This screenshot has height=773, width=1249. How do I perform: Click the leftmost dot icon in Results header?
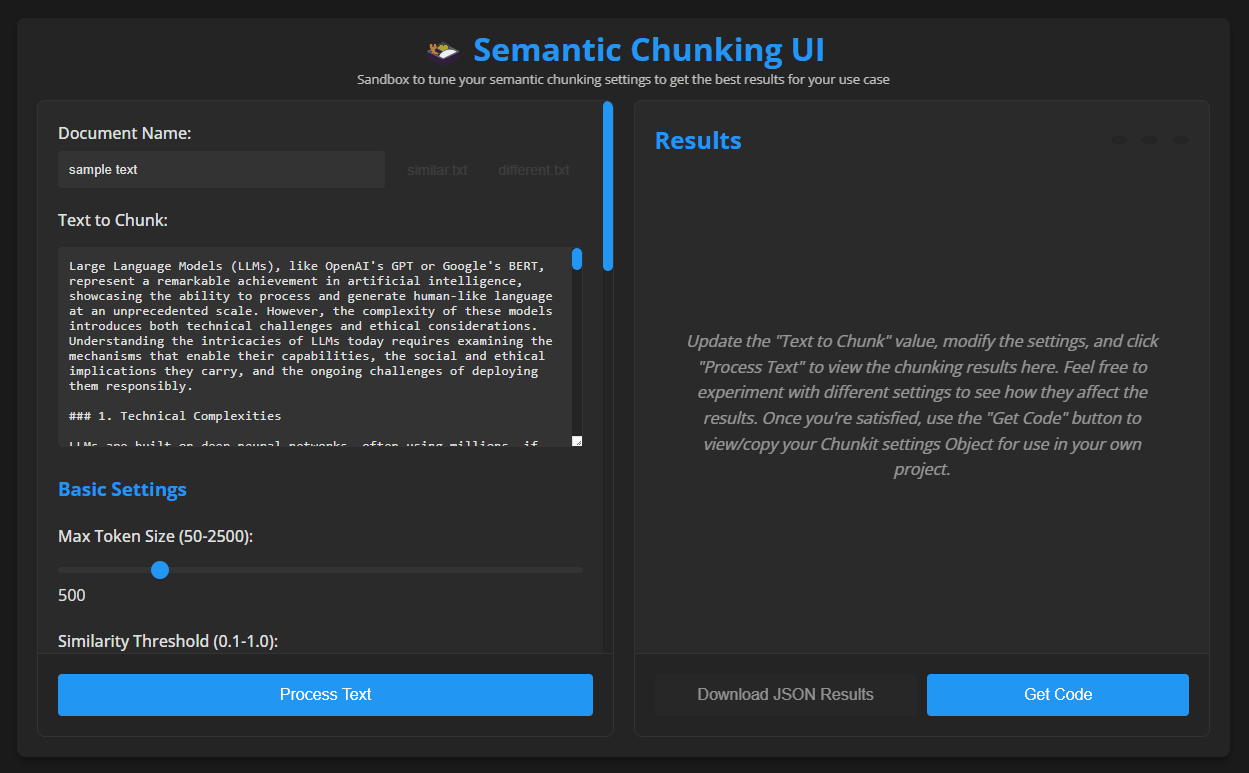coord(1117,140)
